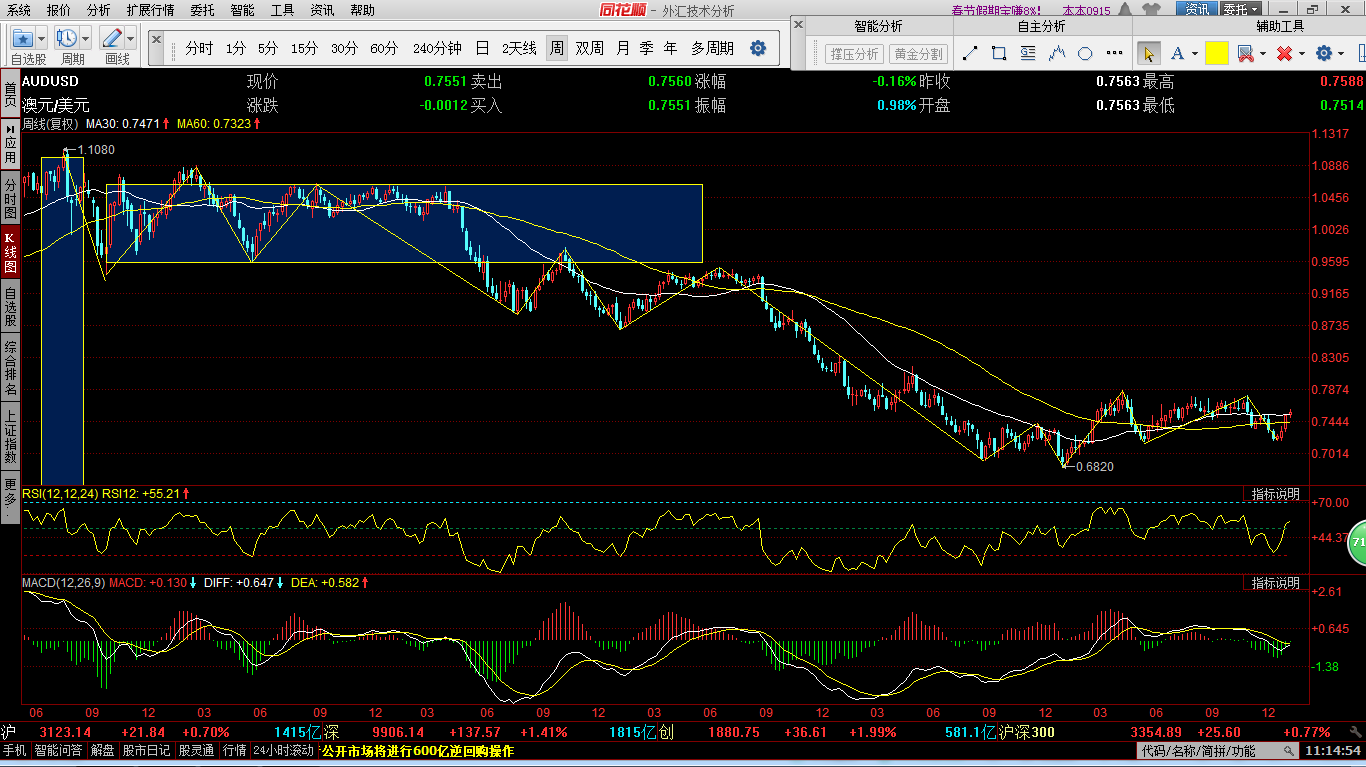The width and height of the screenshot is (1366, 767).
Task: Click the red X delete drawings icon
Action: 1284,53
